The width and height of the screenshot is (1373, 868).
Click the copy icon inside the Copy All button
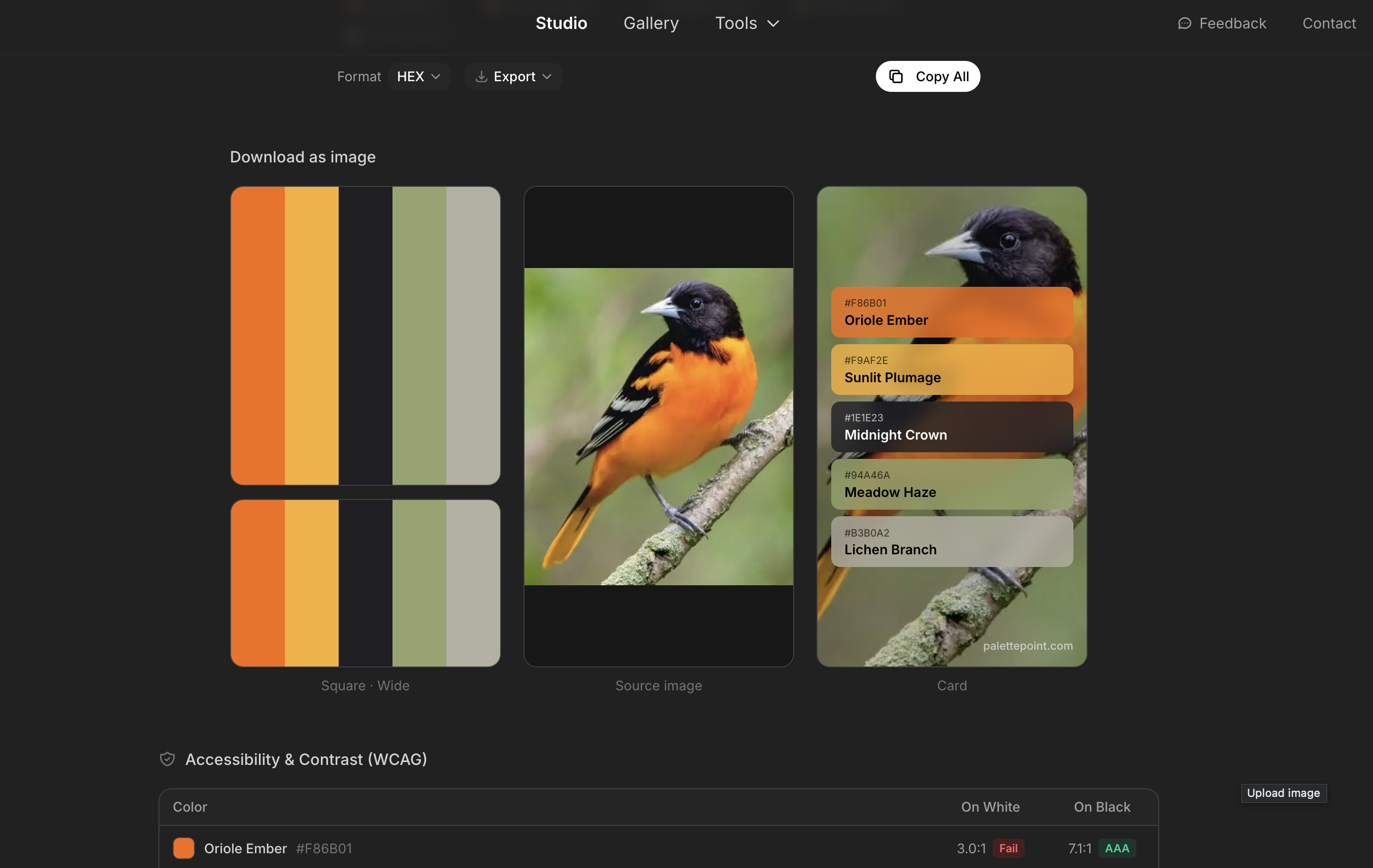[x=896, y=76]
